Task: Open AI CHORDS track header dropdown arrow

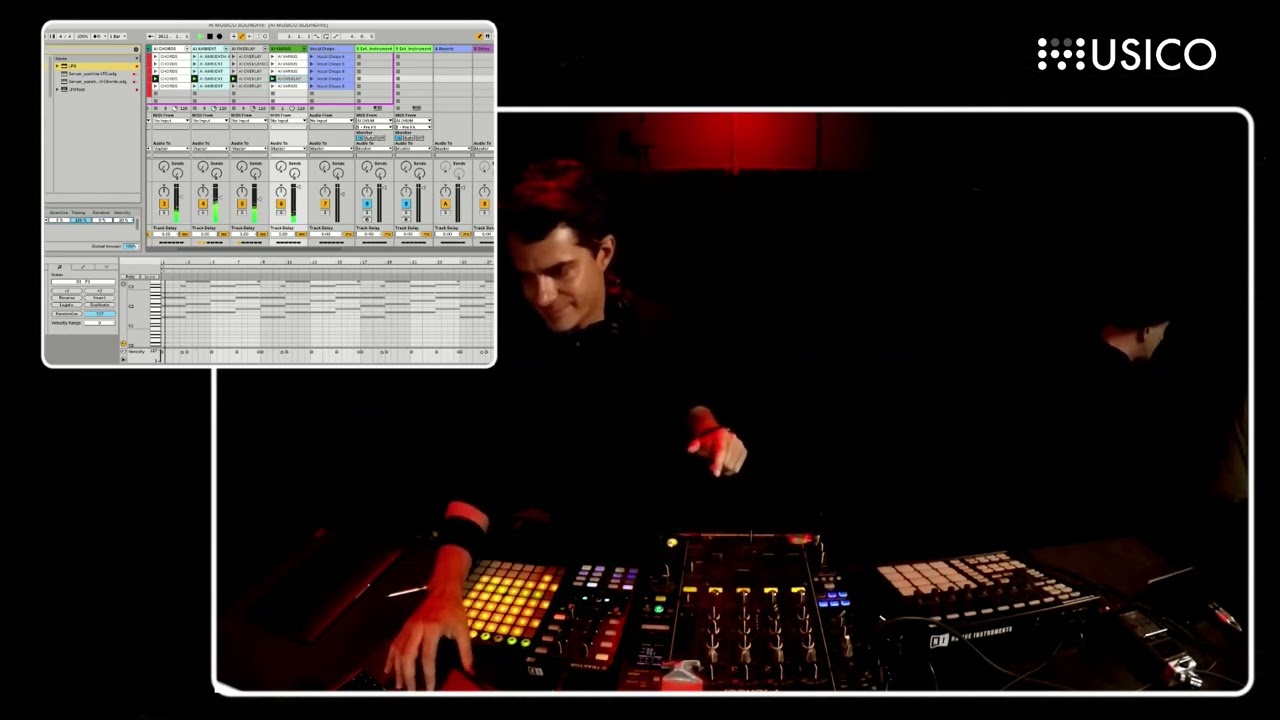Action: 187,48
